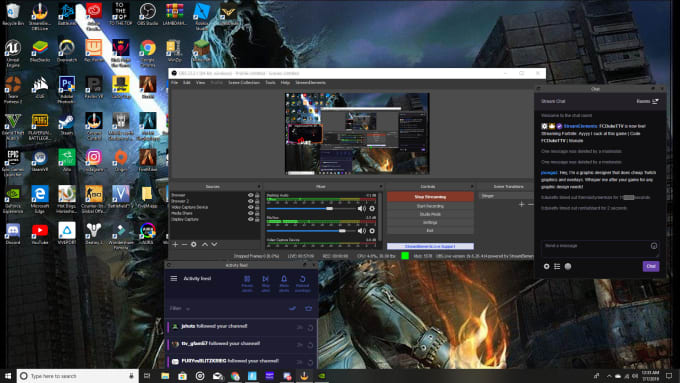The height and width of the screenshot is (383, 680).
Task: Open emote picker in chat message box
Action: click(x=654, y=246)
